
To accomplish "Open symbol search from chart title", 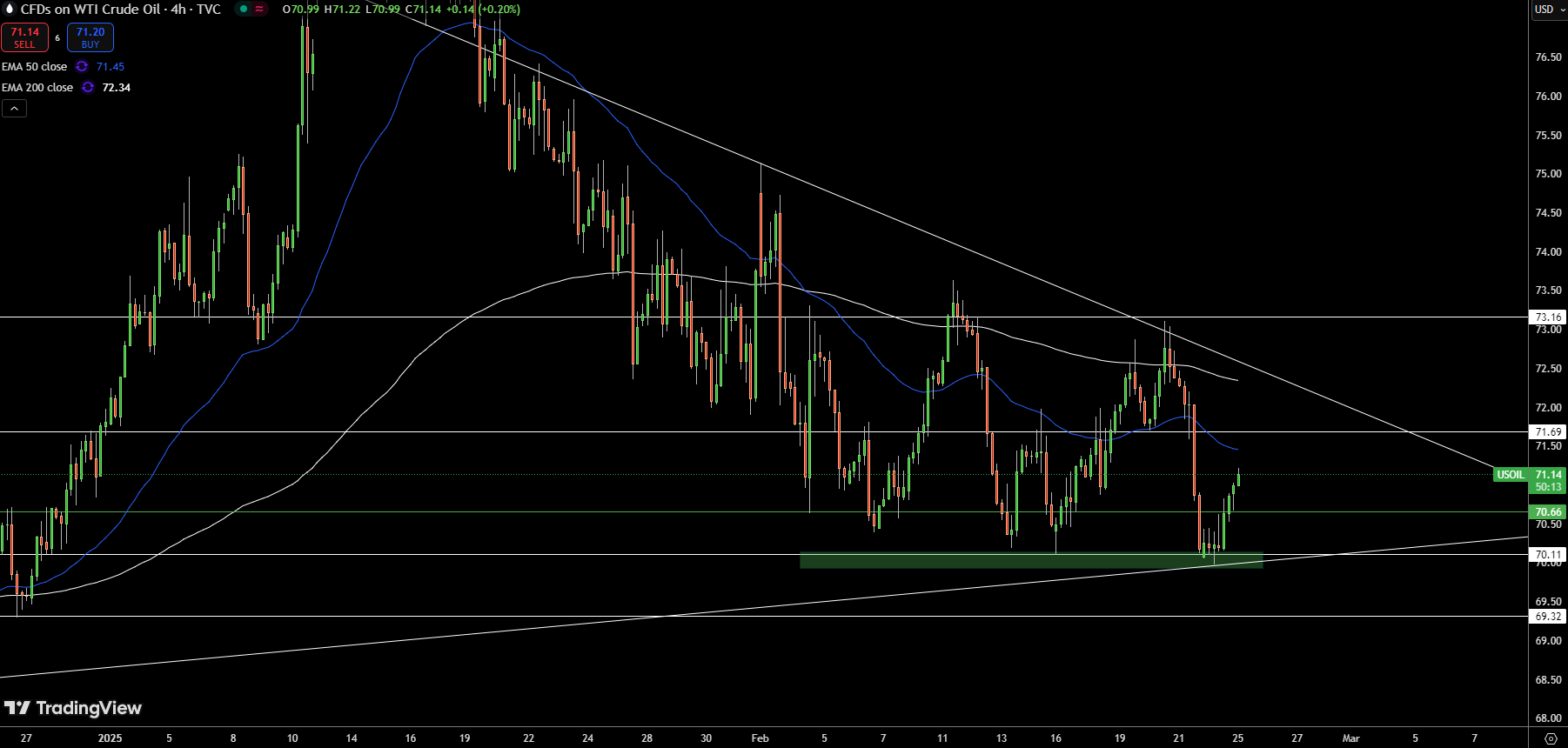I will click(x=121, y=10).
